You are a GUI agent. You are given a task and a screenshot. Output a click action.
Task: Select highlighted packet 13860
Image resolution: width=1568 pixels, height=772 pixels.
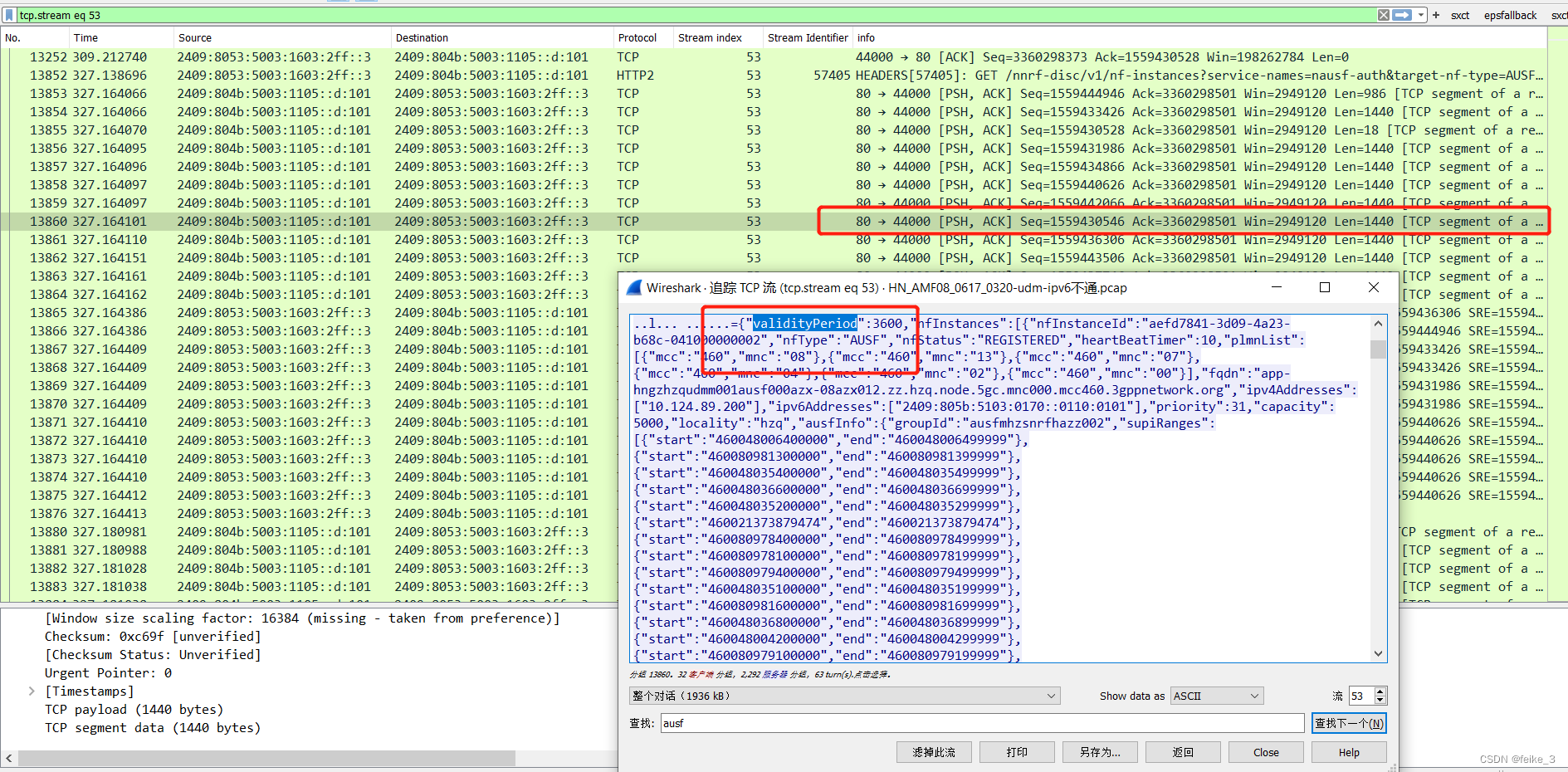(x=774, y=222)
